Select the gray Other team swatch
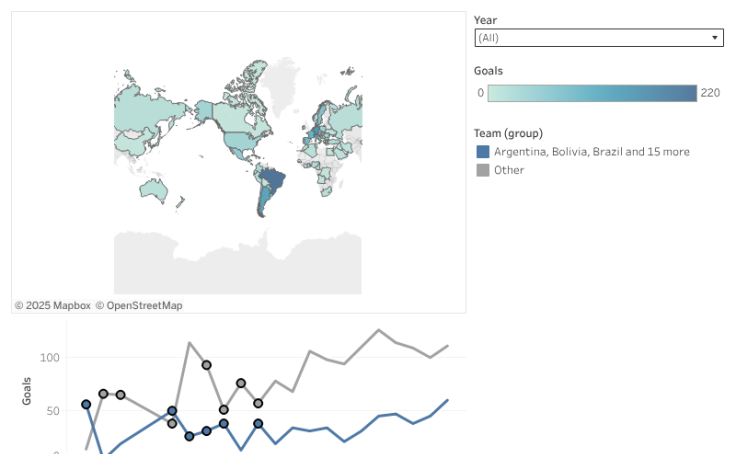This screenshot has height=454, width=736. click(x=483, y=170)
